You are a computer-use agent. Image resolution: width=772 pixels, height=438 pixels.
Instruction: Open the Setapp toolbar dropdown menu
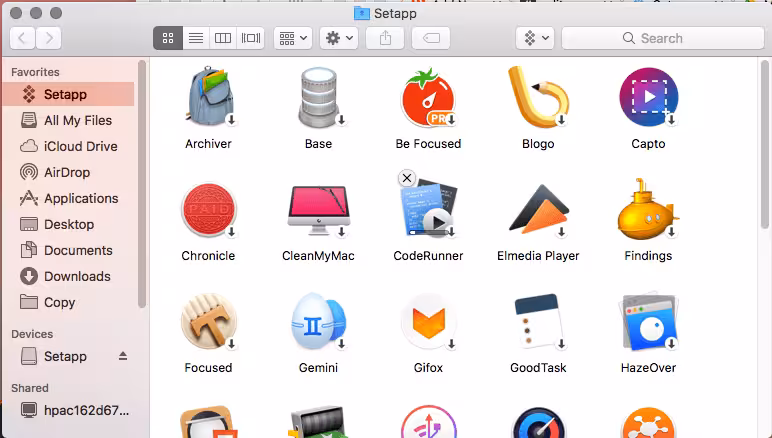click(536, 38)
